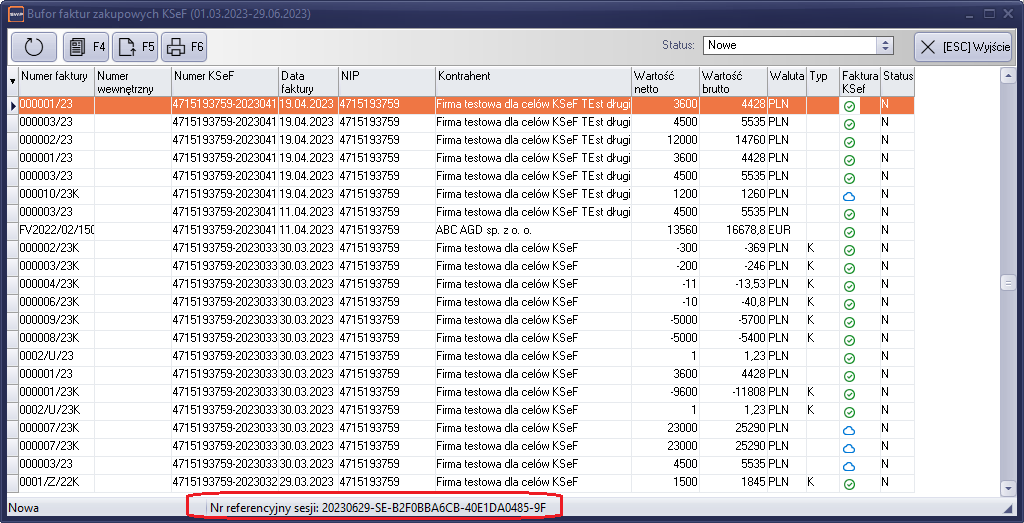1024x523 pixels.
Task: Open the Status dropdown showing Nowe
Action: tap(884, 45)
